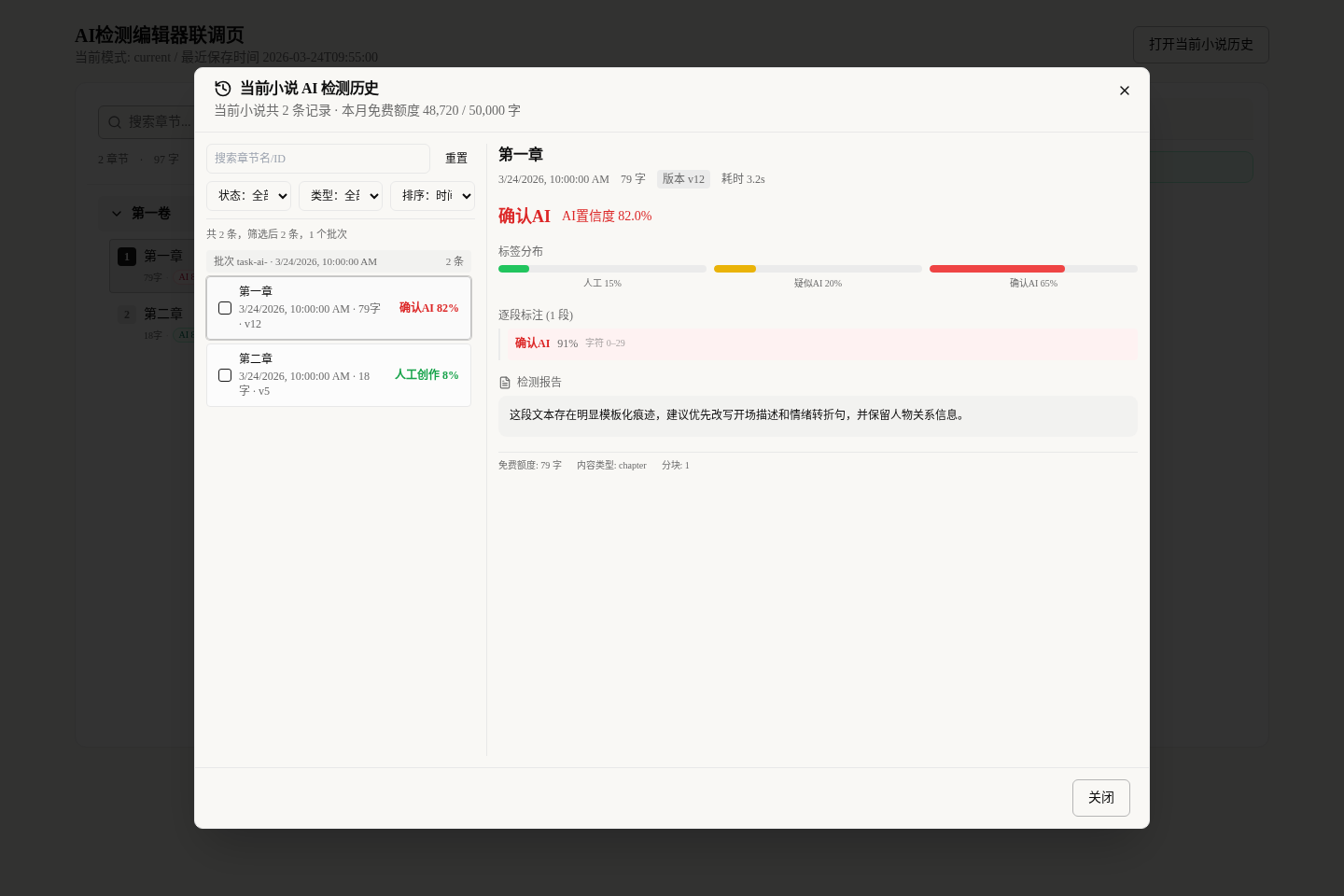
Task: Click the document icon beside 检测报告
Action: tap(505, 383)
